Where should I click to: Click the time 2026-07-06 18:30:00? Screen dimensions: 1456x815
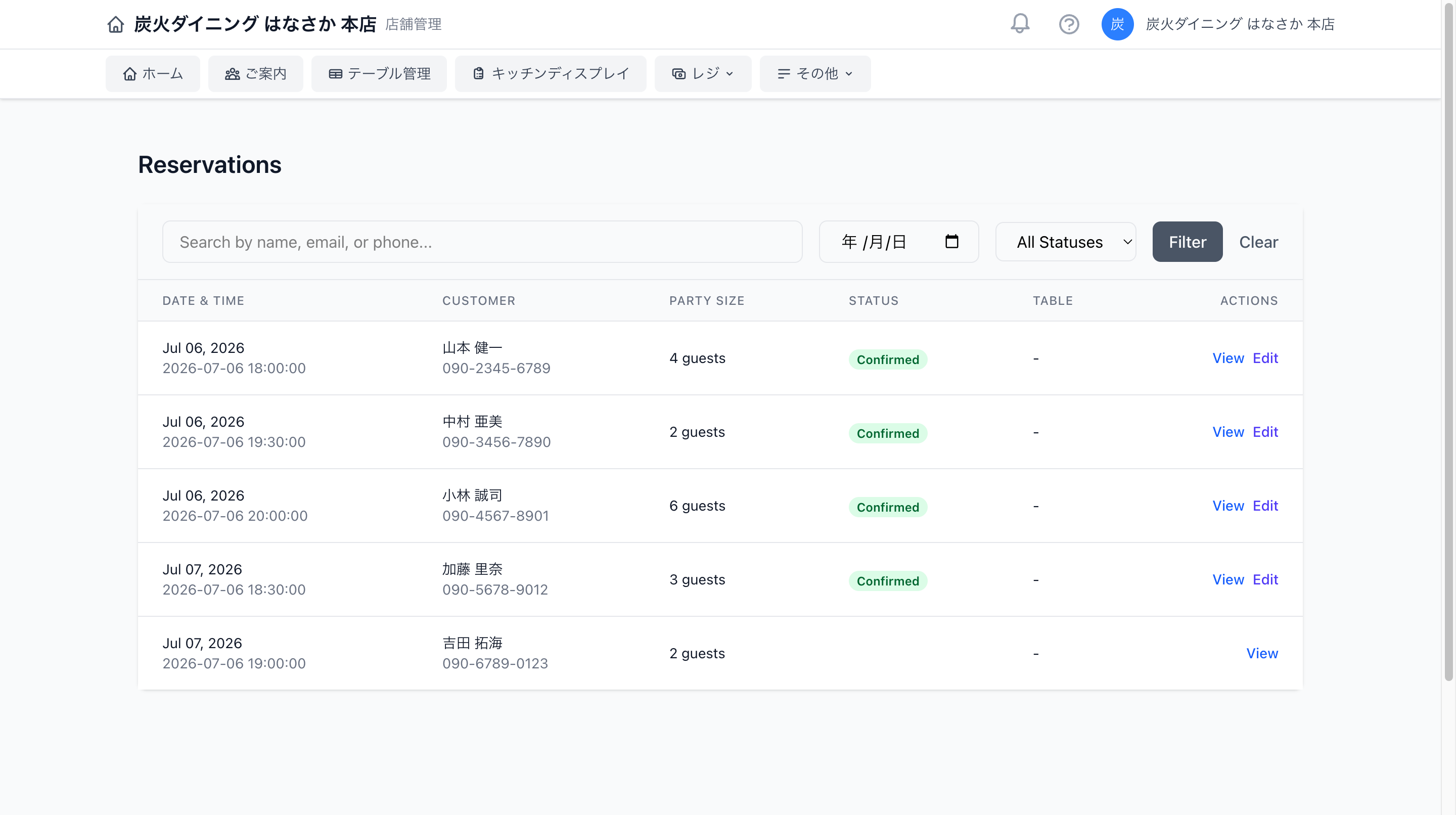234,590
